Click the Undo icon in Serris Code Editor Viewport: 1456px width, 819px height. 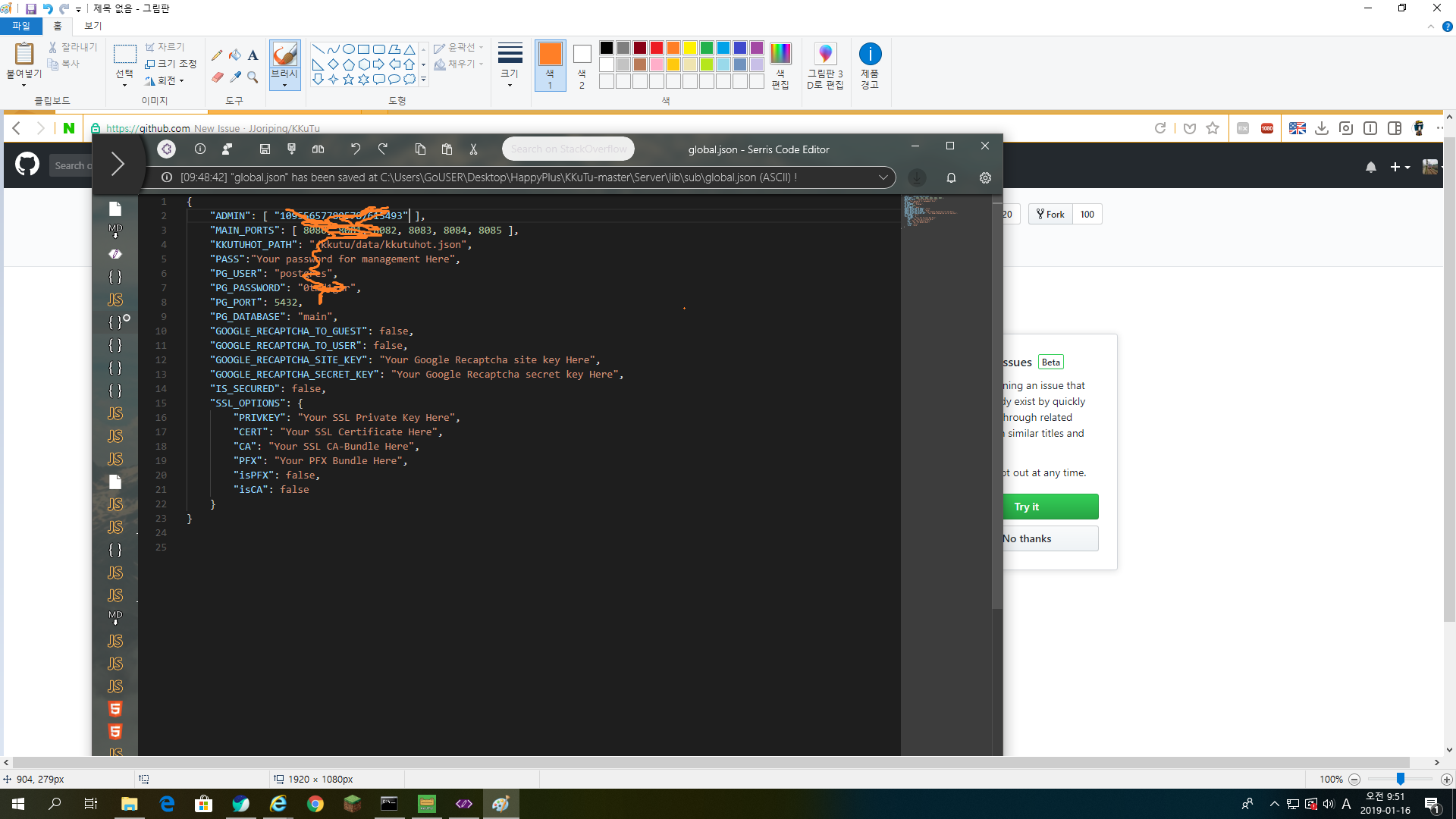coord(356,149)
